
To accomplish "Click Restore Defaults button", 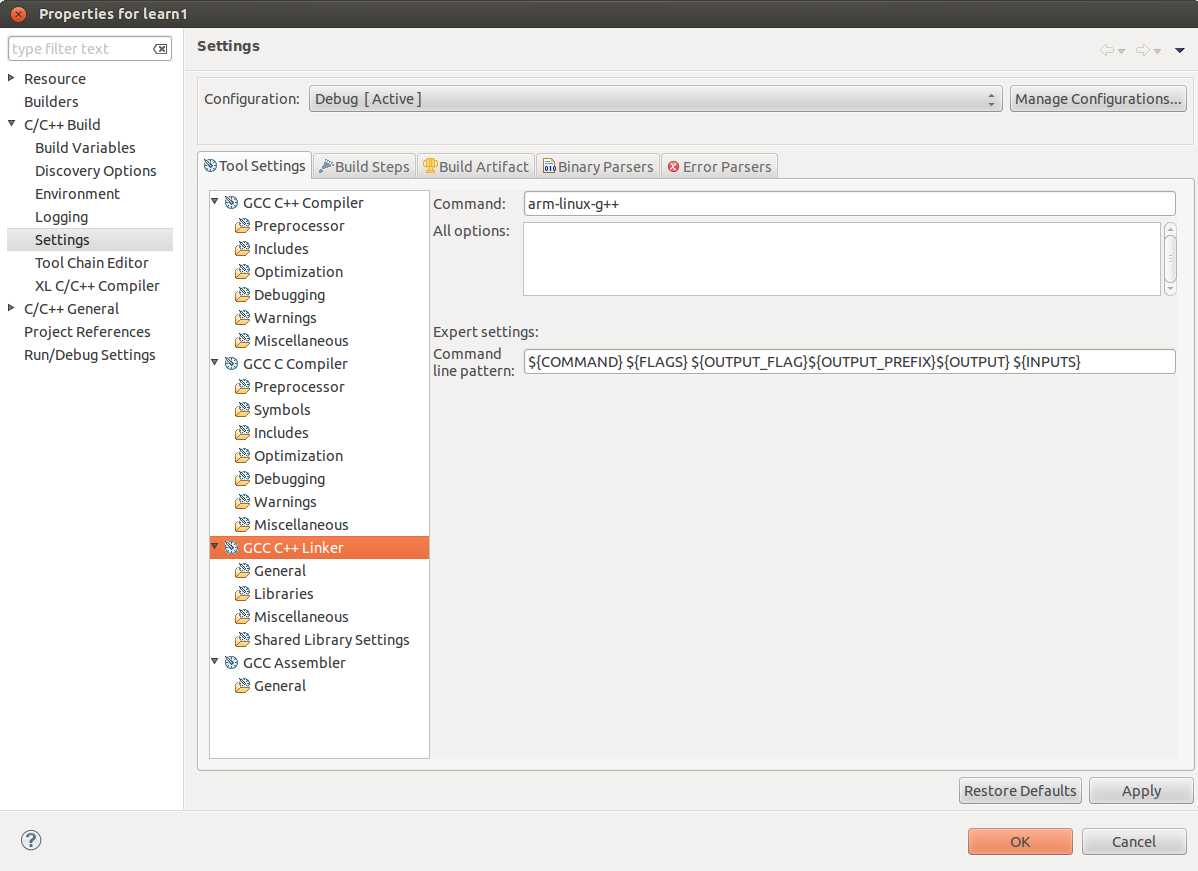I will [x=1020, y=791].
